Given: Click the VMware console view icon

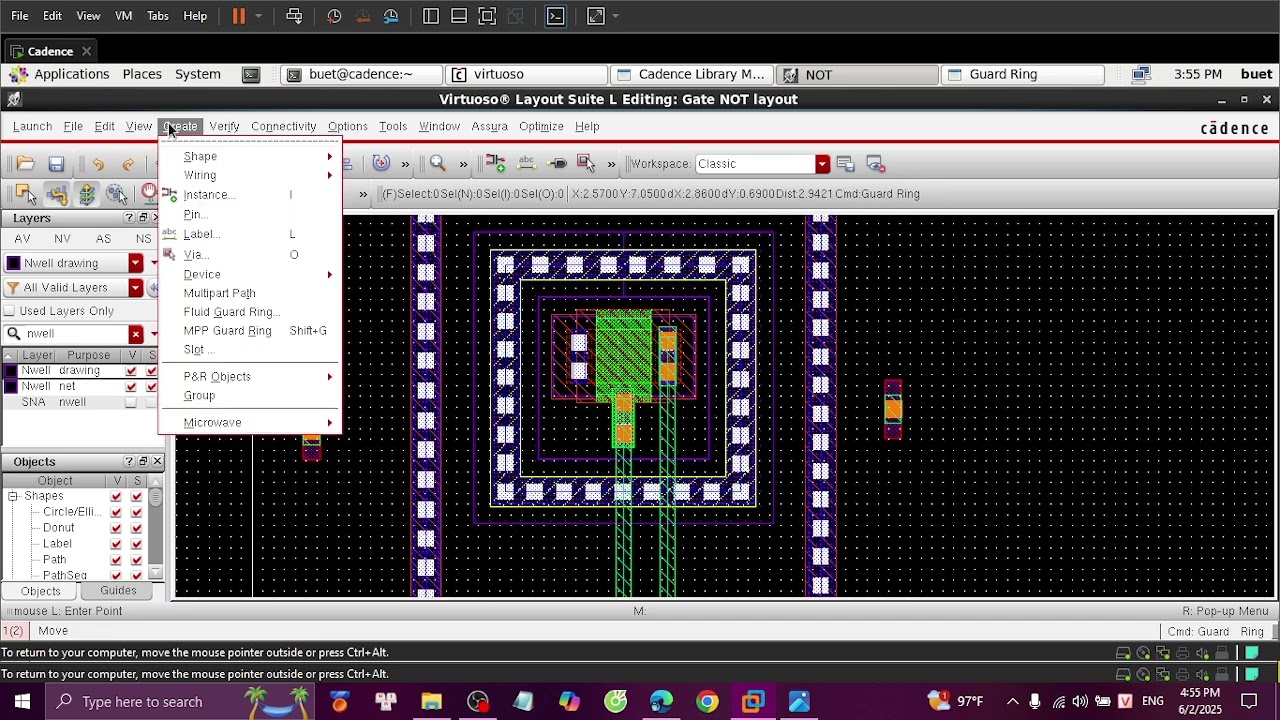Looking at the screenshot, I should [x=556, y=16].
